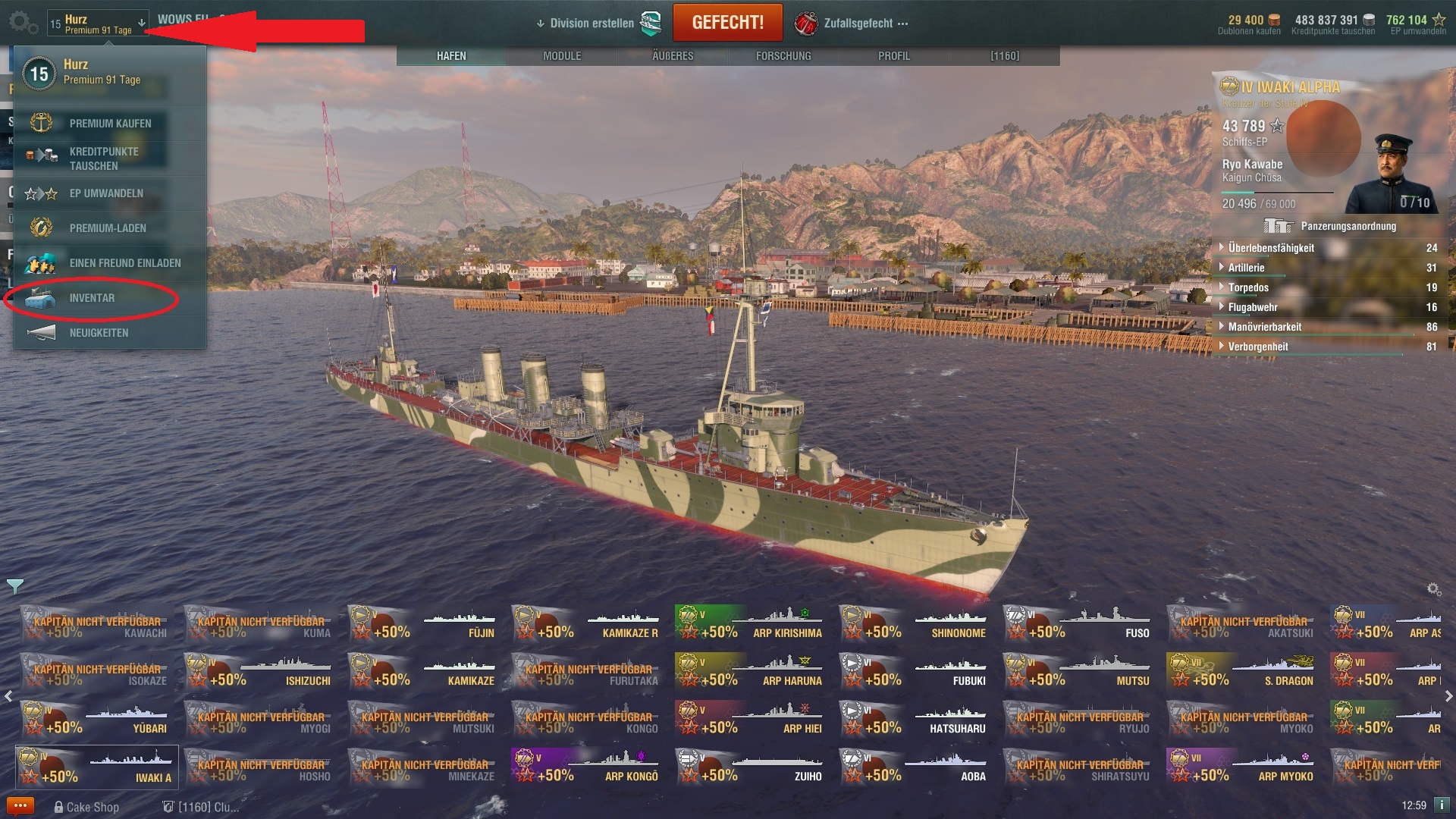Click EP umwandeln link at top right
The image size is (1456, 819).
(1418, 31)
